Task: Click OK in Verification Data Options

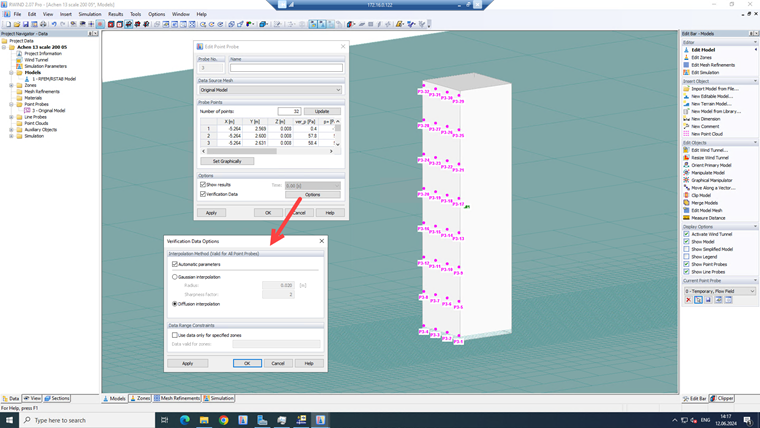Action: (x=247, y=363)
